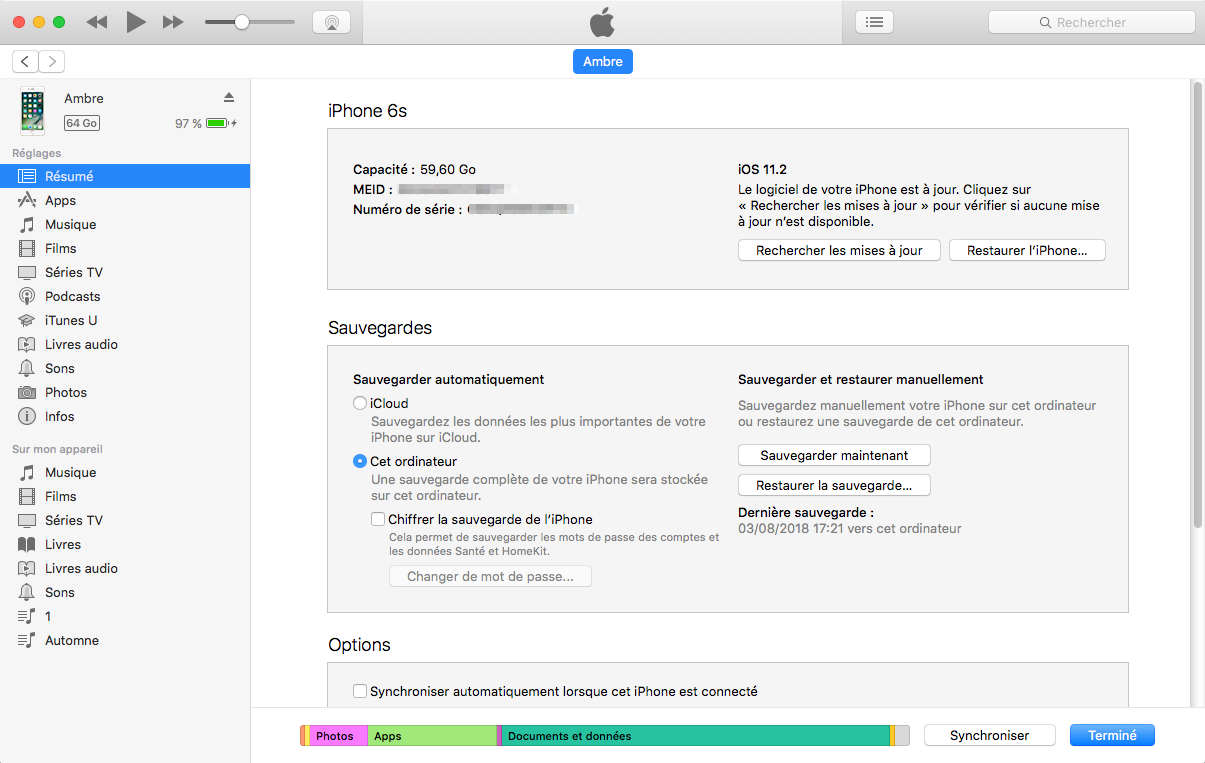The width and height of the screenshot is (1205, 763).
Task: Click the Synchroniser button
Action: [990, 735]
